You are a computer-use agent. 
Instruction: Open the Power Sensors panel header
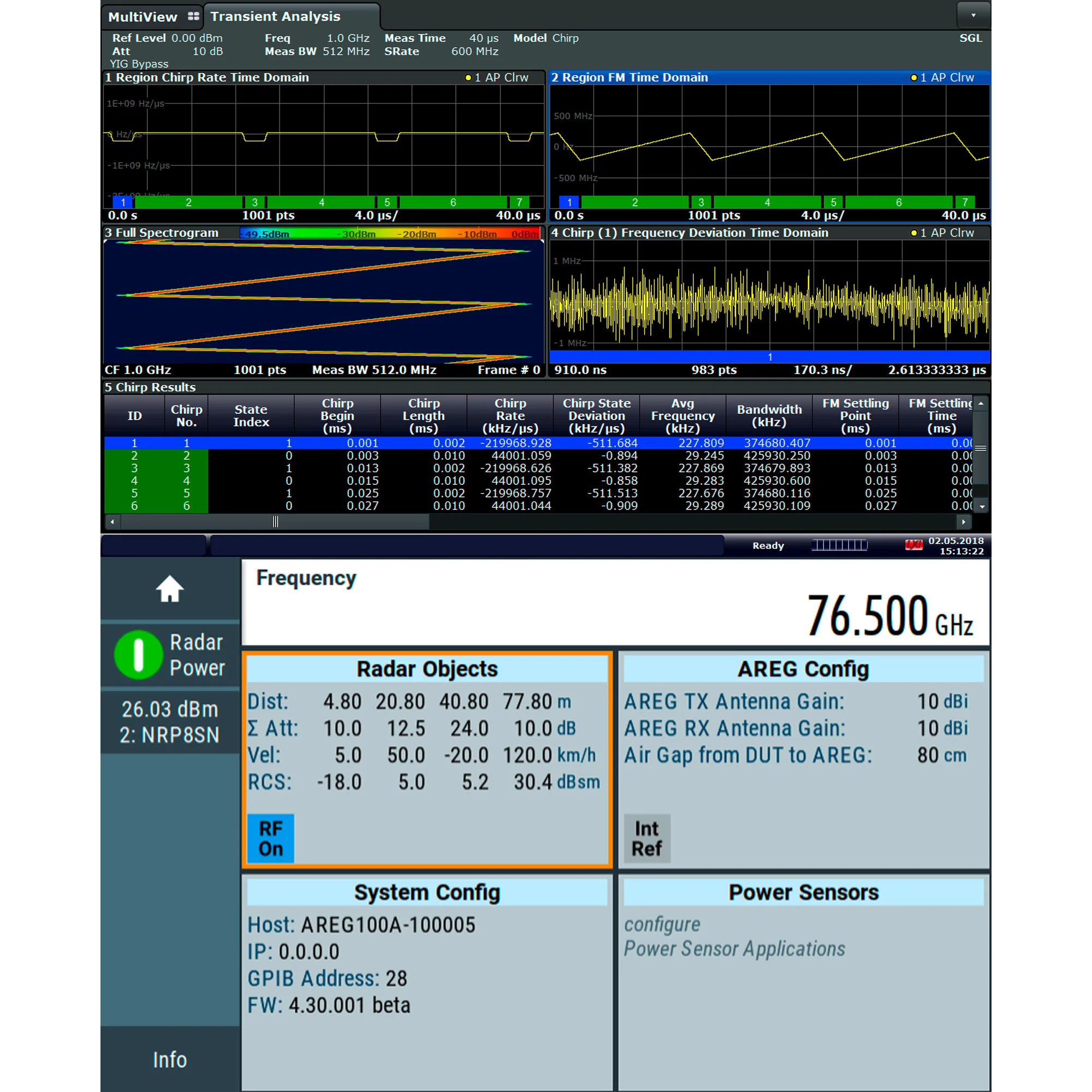pos(803,893)
